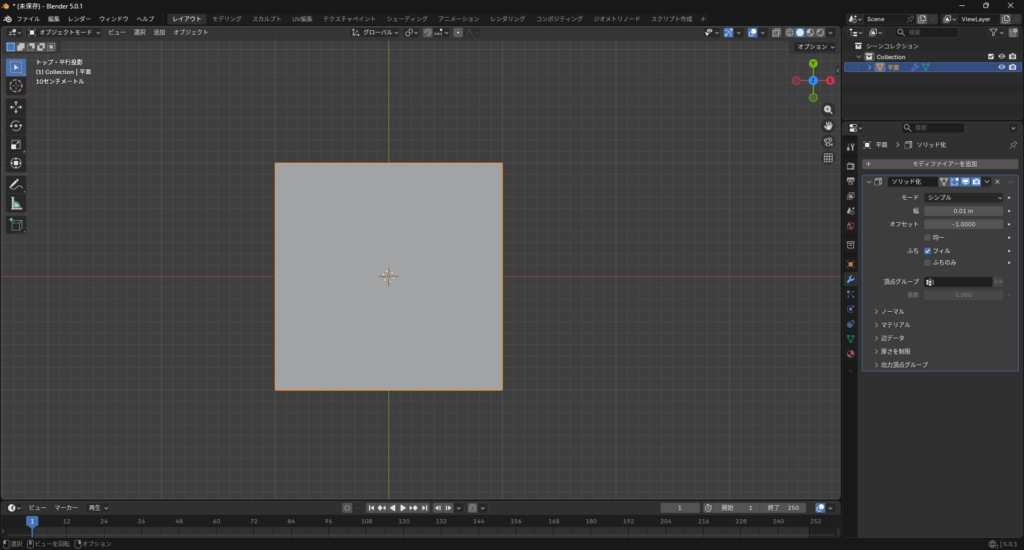
Task: Choose the Annotate pencil tool
Action: [x=16, y=184]
